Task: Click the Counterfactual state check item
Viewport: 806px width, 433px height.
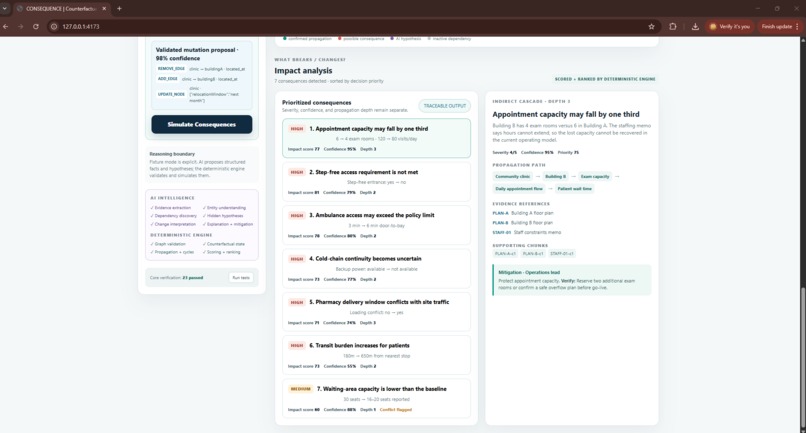Action: tap(224, 244)
